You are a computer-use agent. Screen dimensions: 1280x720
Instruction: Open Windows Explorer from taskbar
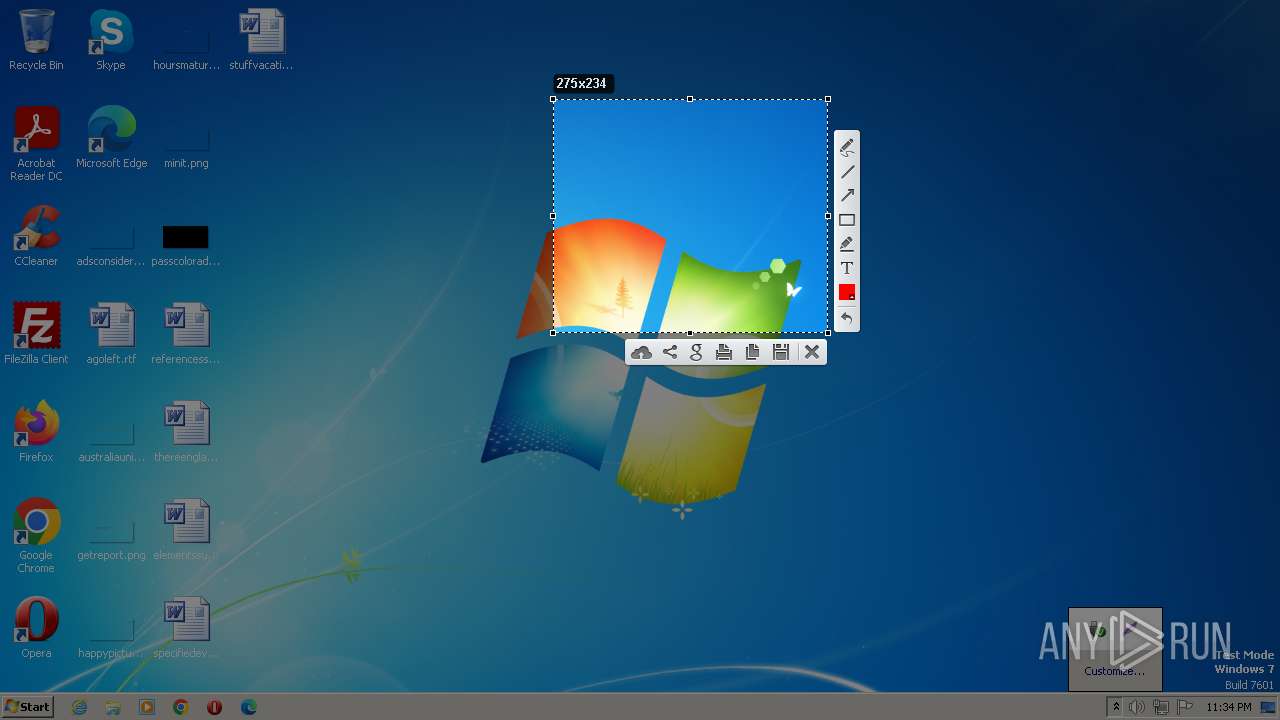(x=113, y=707)
